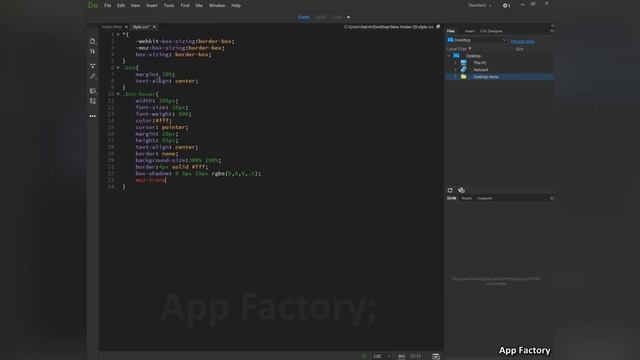Select the This PC row
The height and width of the screenshot is (360, 640).
(x=500, y=63)
